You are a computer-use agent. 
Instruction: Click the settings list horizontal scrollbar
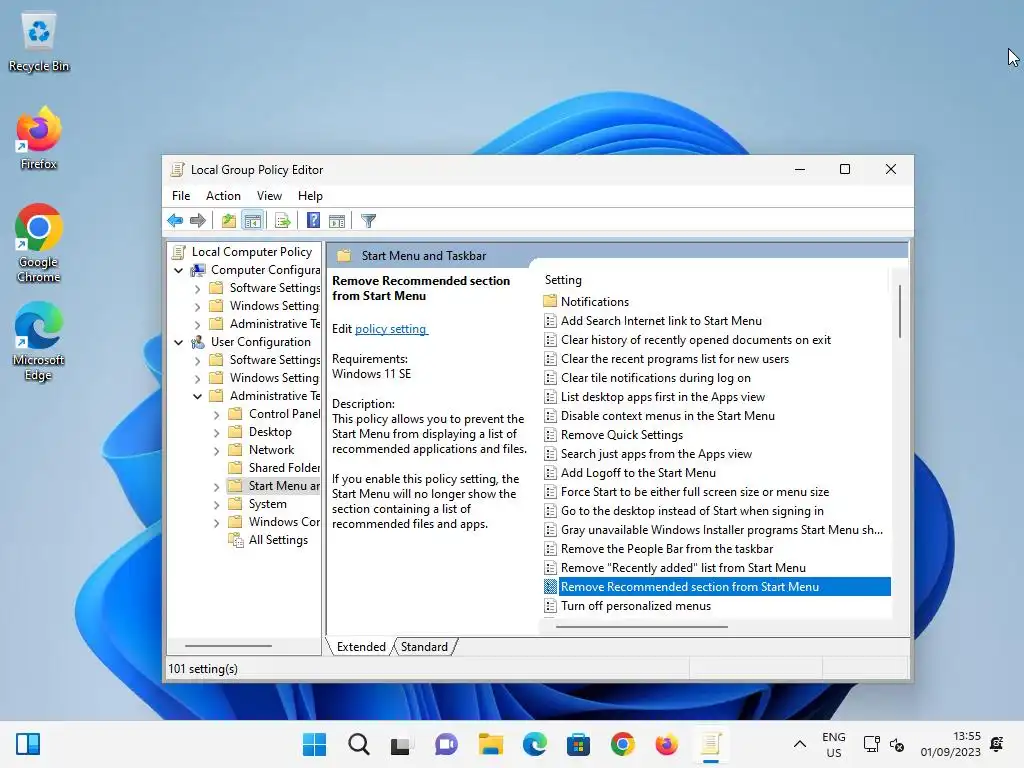[641, 626]
